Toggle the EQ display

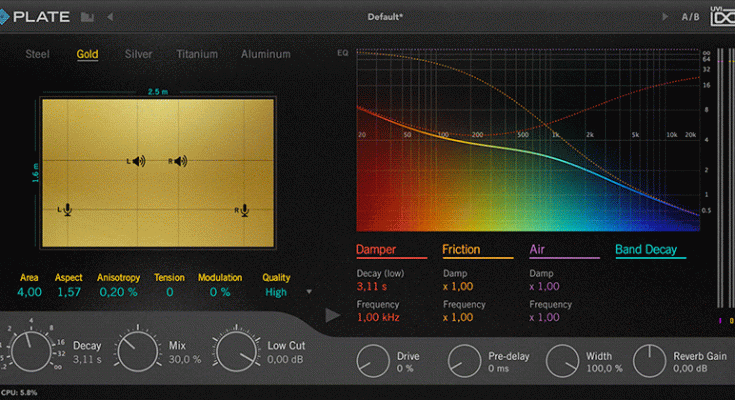pos(343,52)
